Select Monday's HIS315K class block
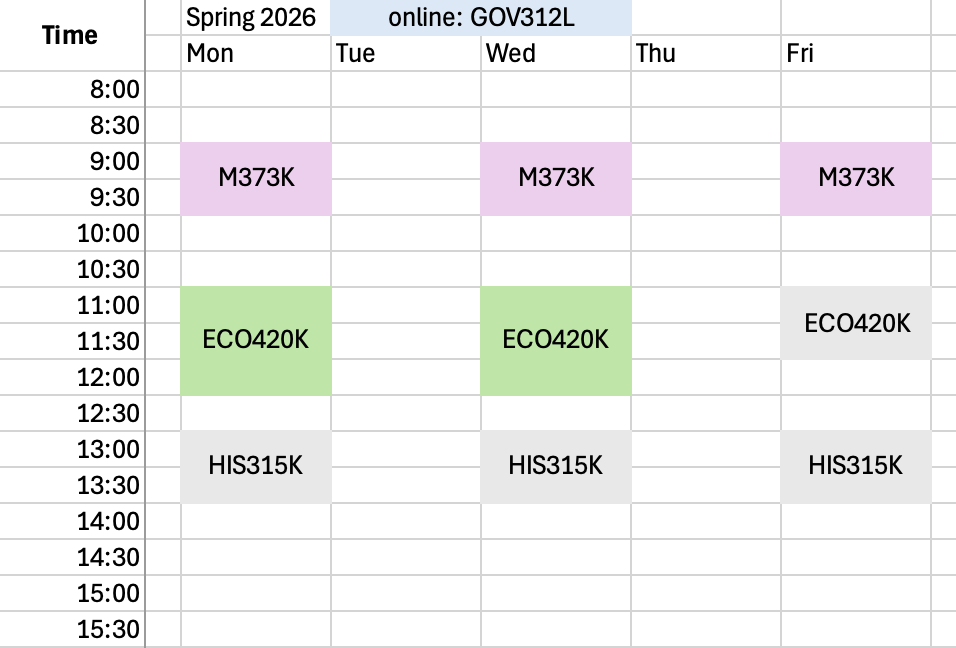The width and height of the screenshot is (956, 648). (x=256, y=466)
